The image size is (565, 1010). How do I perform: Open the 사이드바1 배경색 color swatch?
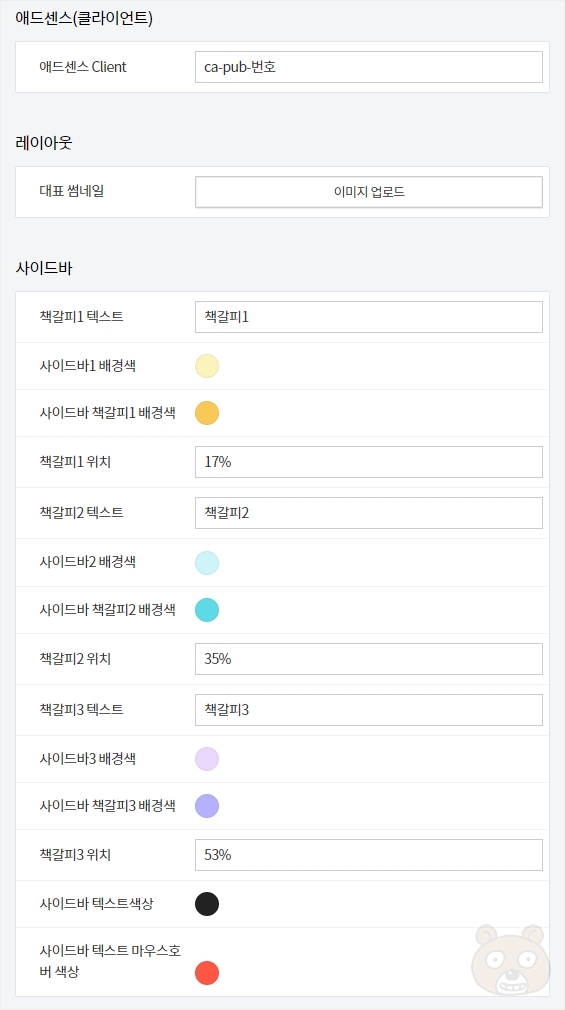tap(207, 366)
